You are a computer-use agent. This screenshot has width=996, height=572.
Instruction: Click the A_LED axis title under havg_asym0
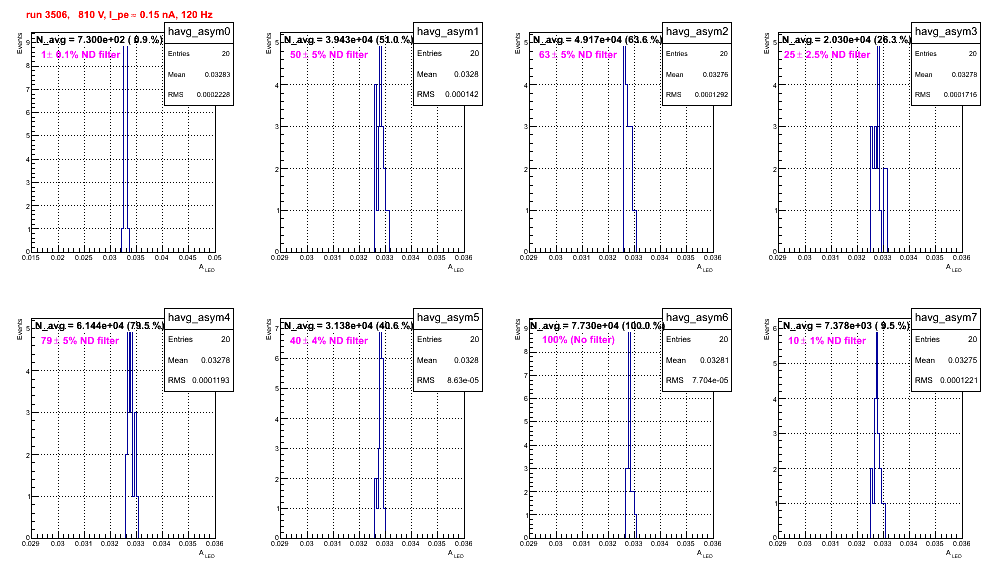pos(207,268)
